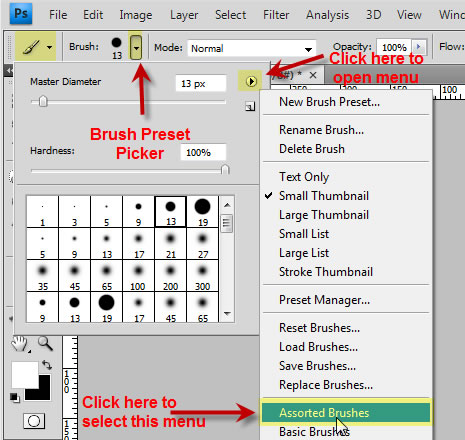This screenshot has width=465, height=440.
Task: Click the Master Diameter slider handle
Action: (x=43, y=101)
